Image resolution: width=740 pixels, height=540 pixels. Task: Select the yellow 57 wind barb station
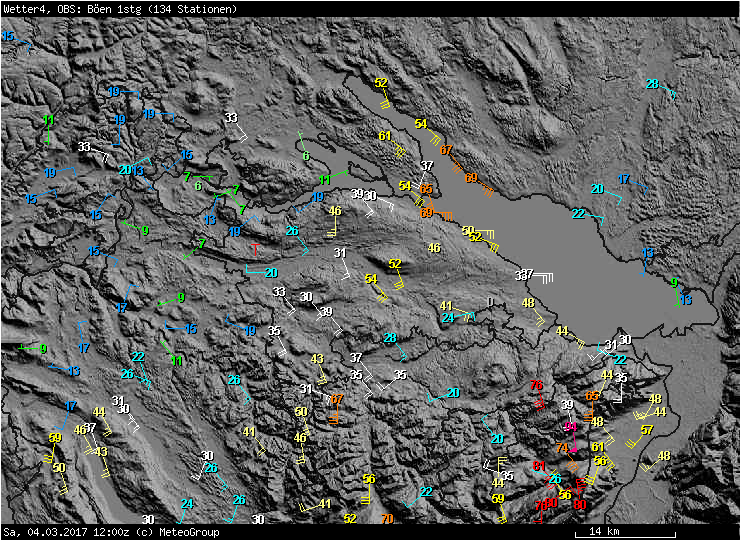click(647, 430)
